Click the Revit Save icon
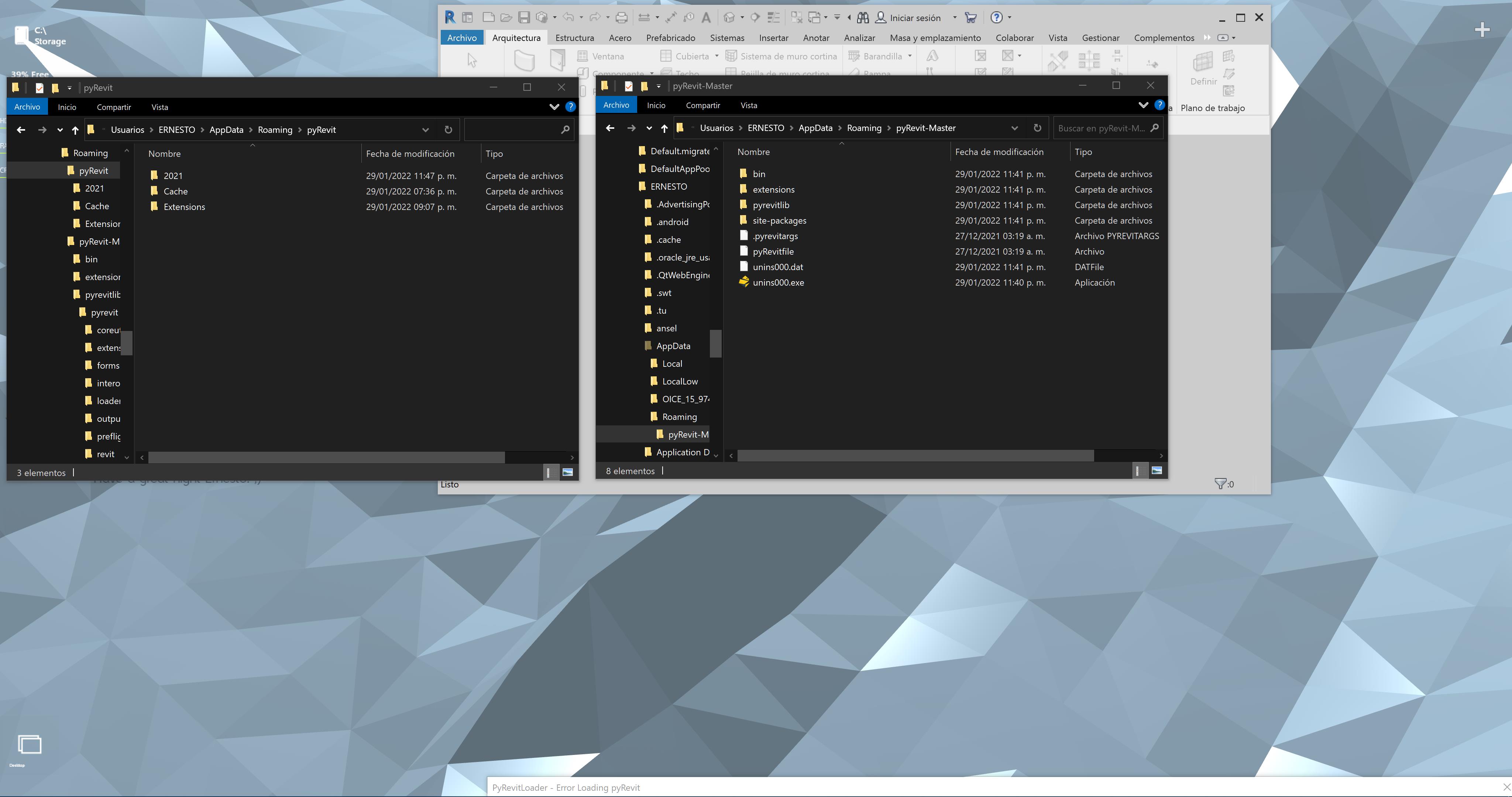 524,18
